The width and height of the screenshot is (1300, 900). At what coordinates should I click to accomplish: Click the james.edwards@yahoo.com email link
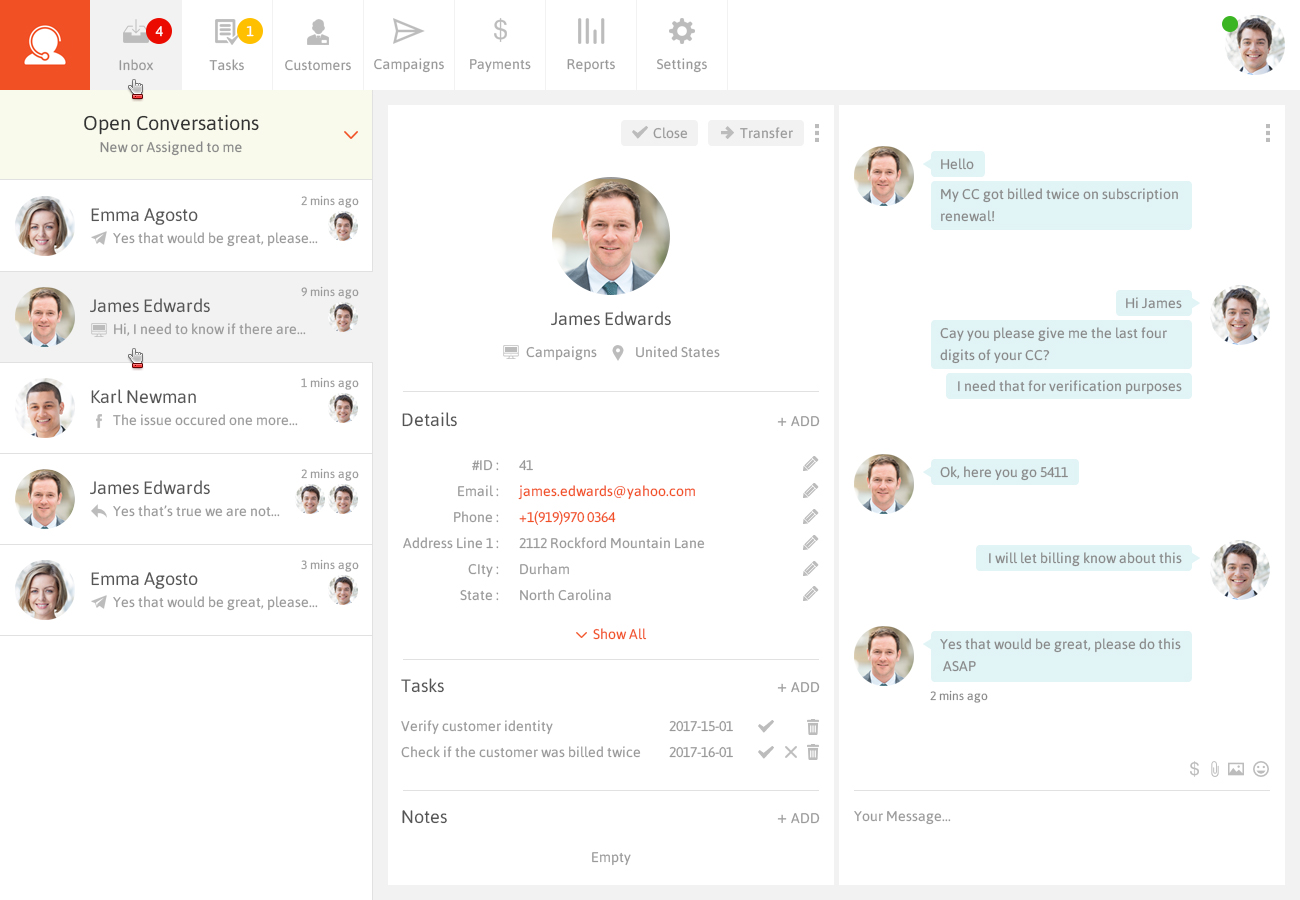coord(607,491)
